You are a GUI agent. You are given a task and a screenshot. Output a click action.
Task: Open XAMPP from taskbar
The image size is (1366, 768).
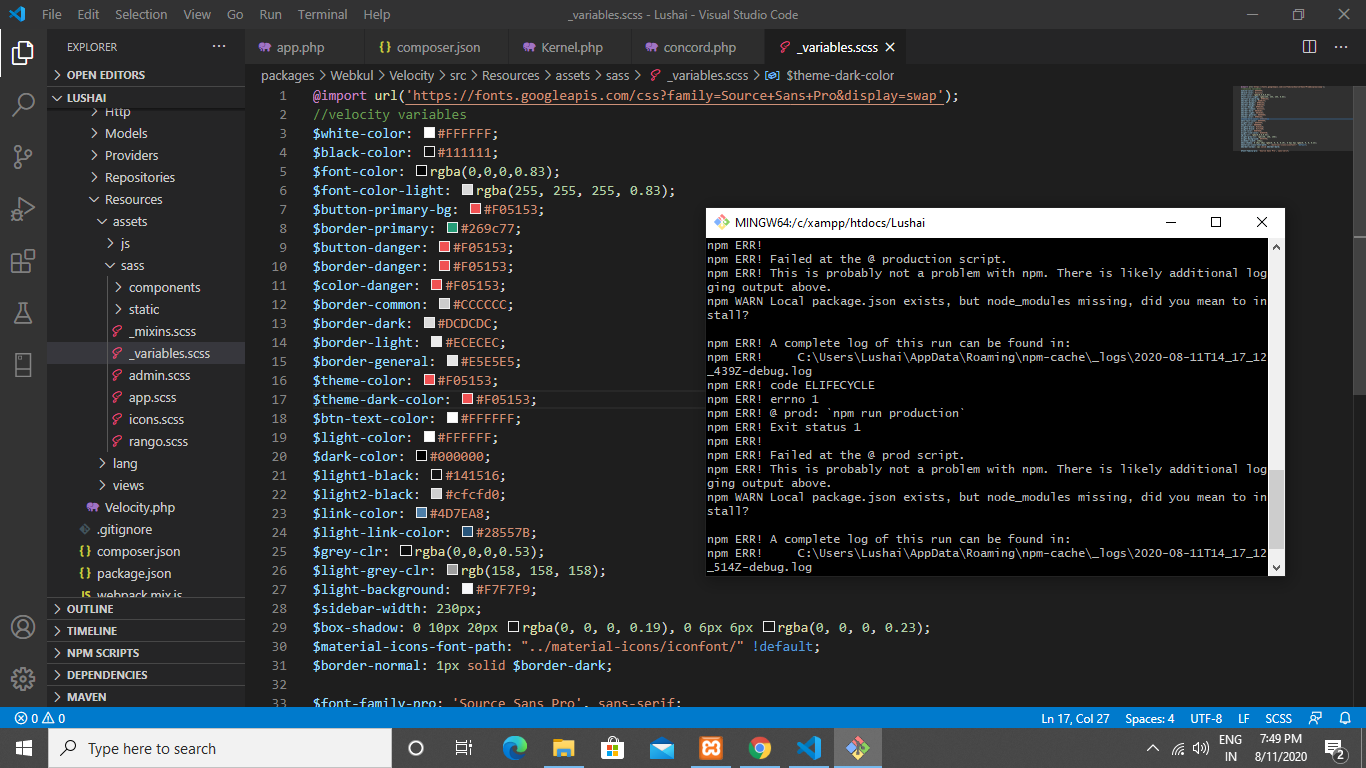(711, 748)
